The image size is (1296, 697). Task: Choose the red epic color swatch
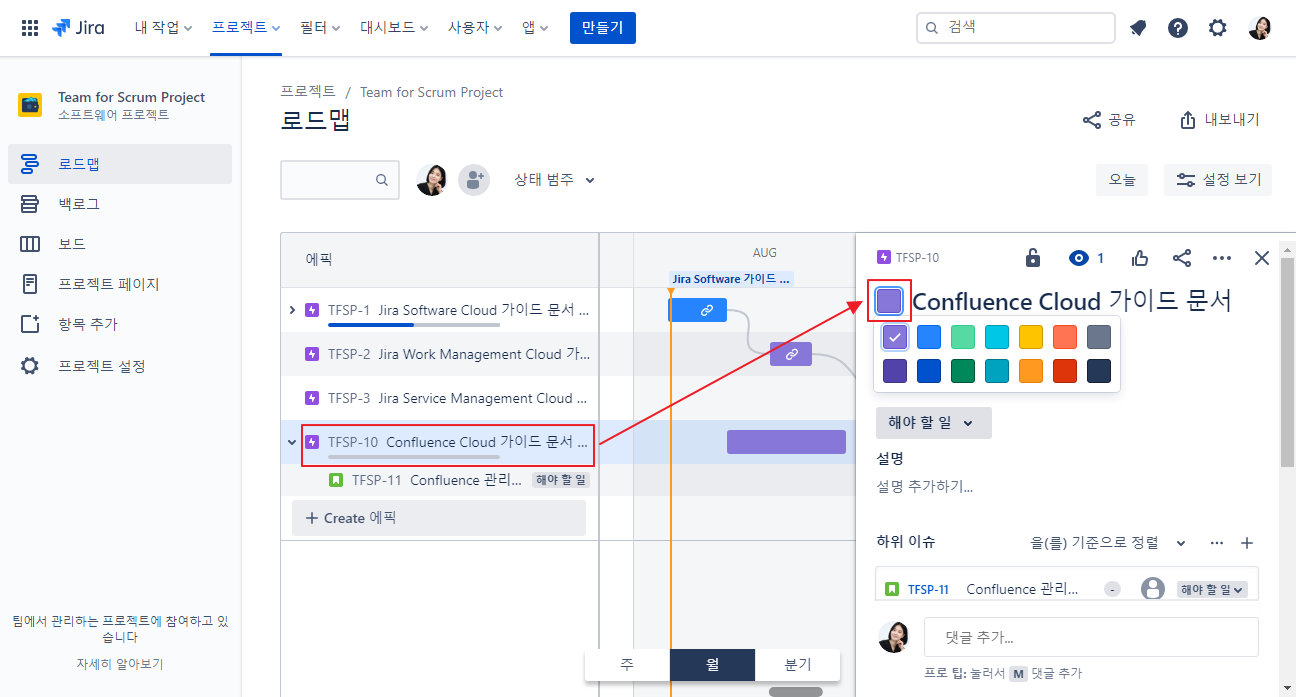point(1065,371)
